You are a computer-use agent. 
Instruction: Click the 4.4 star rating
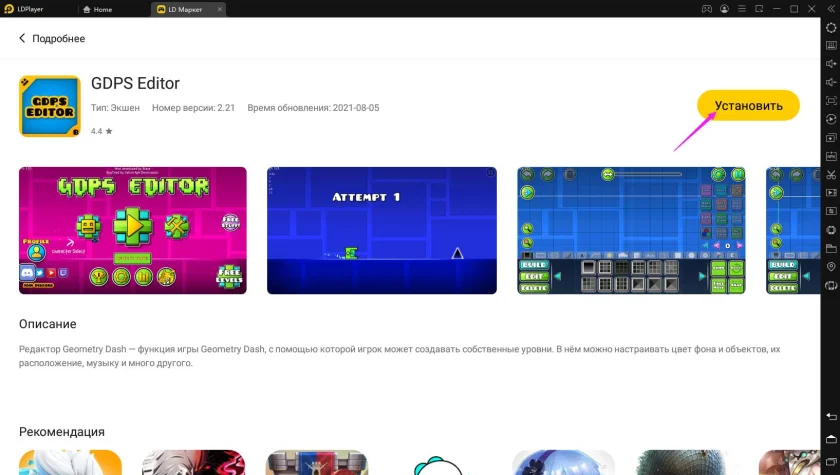click(101, 131)
